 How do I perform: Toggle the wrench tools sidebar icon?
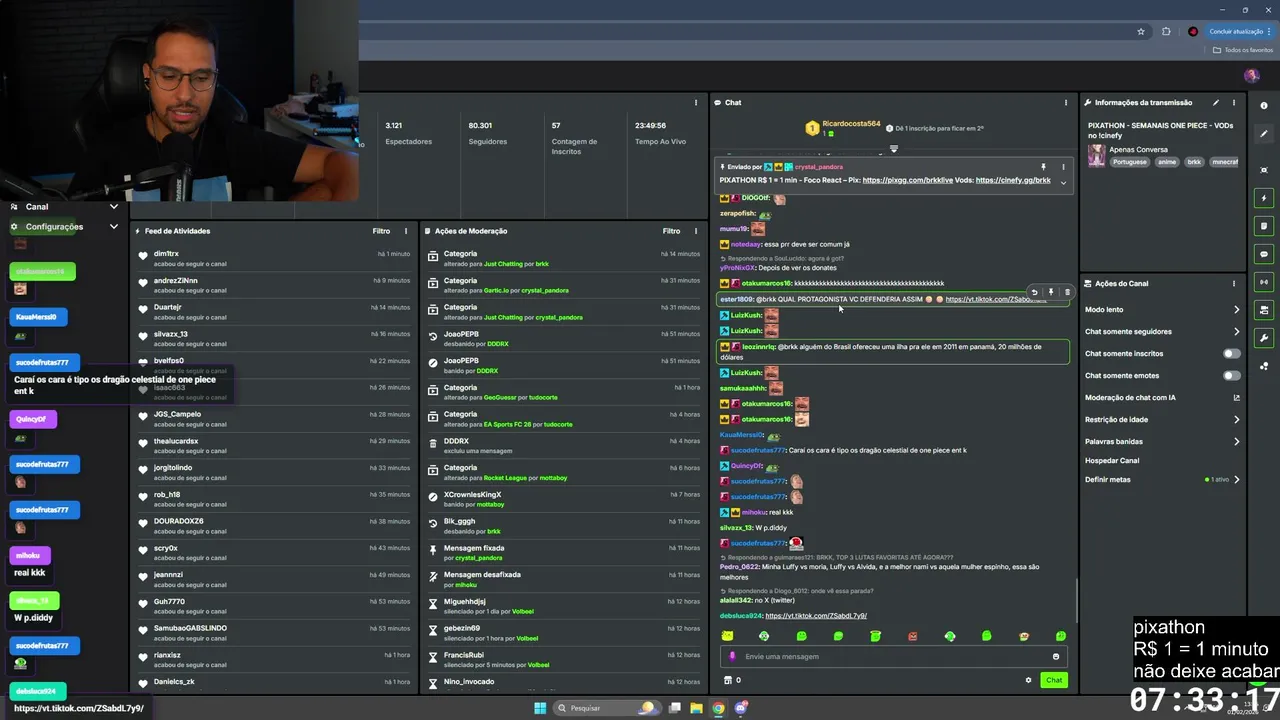pyautogui.click(x=1264, y=338)
